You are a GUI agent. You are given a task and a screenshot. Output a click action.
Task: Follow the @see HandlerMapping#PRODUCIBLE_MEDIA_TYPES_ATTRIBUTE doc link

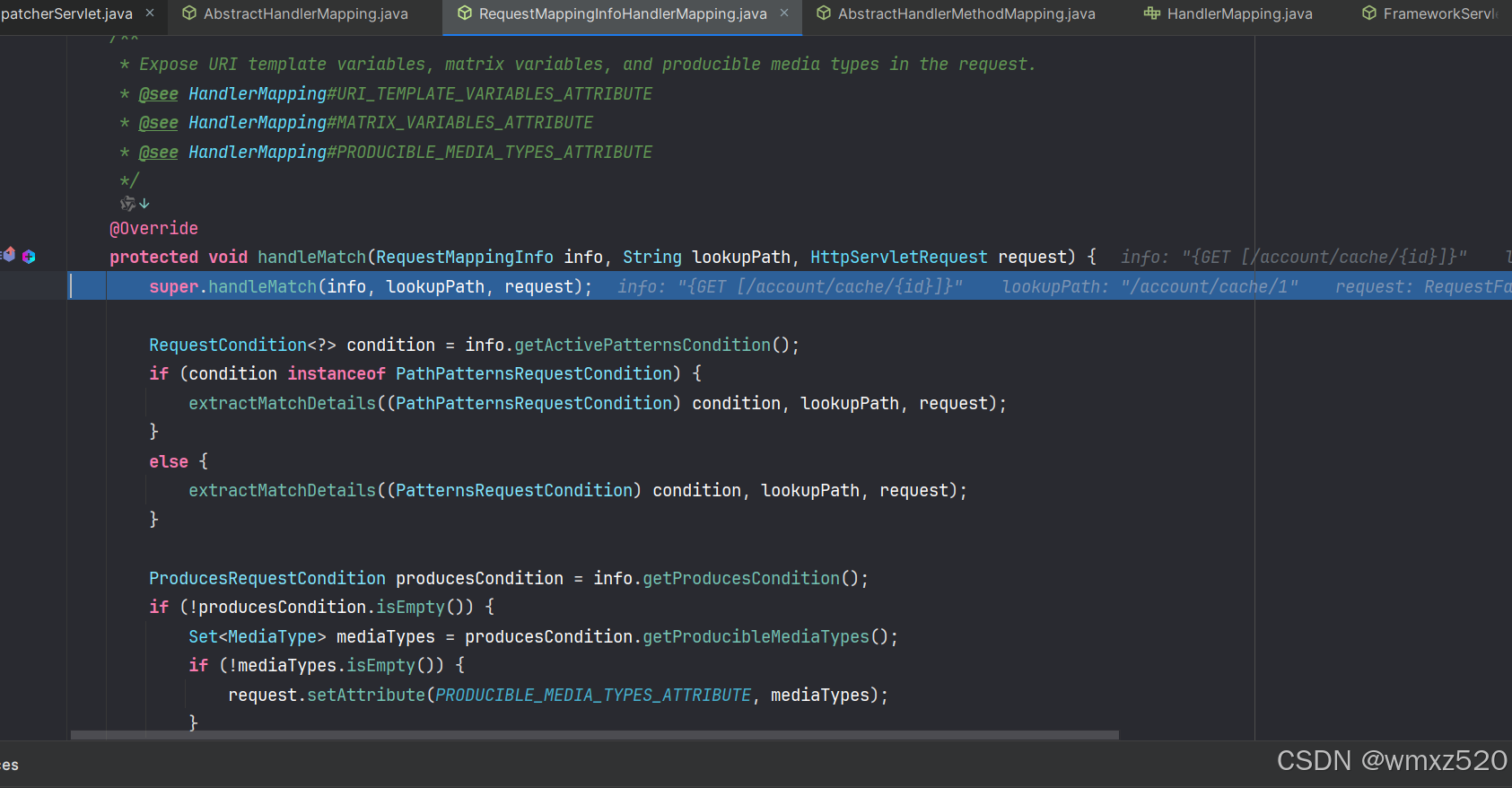[420, 152]
